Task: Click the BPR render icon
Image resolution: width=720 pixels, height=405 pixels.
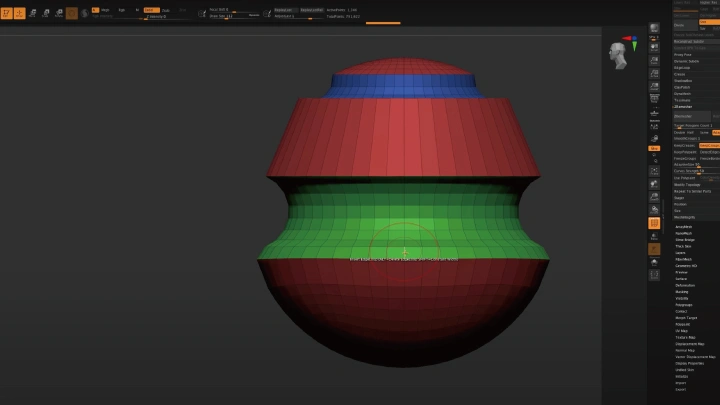Action: point(654,28)
